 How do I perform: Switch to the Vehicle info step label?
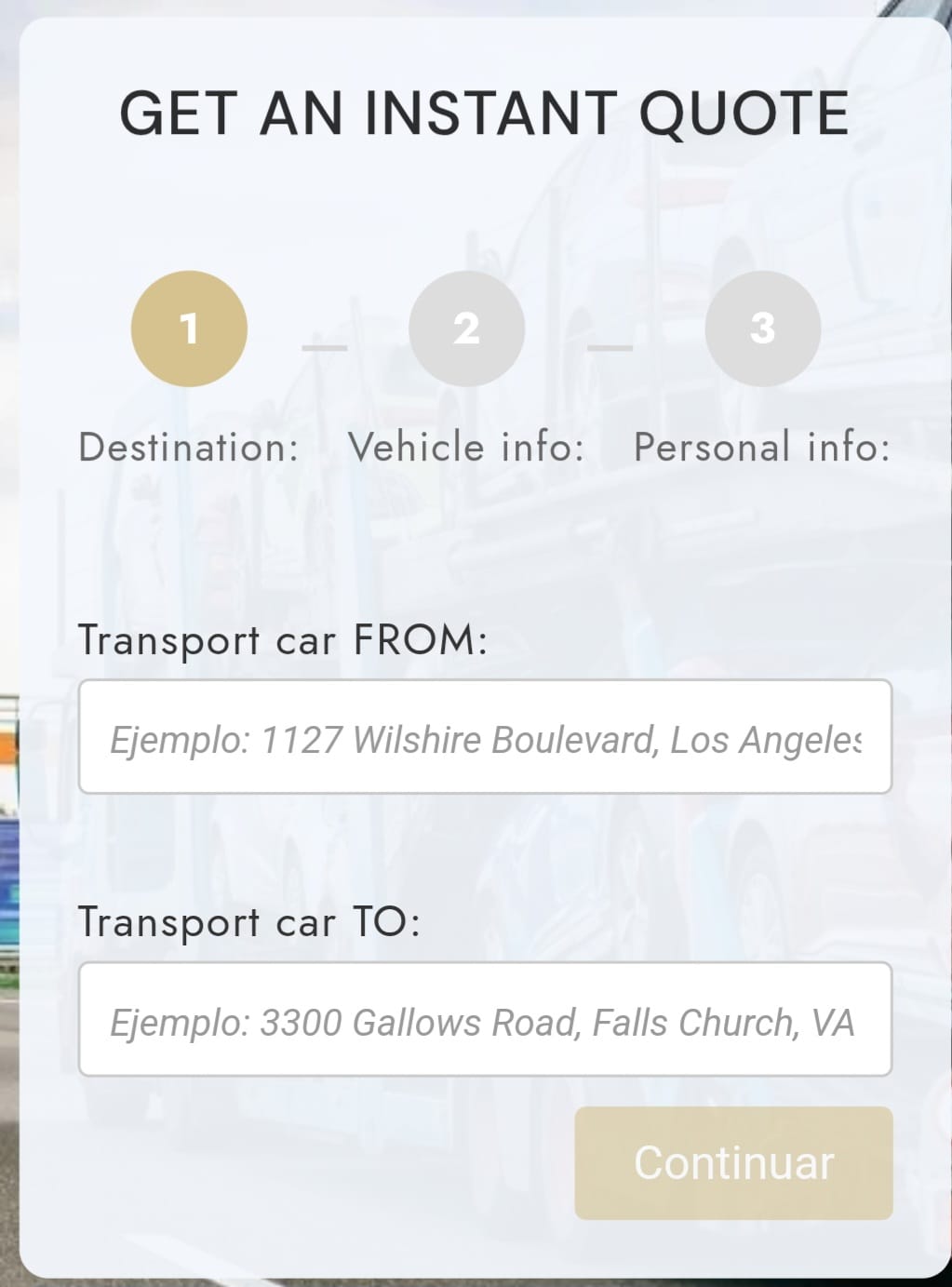tap(466, 448)
